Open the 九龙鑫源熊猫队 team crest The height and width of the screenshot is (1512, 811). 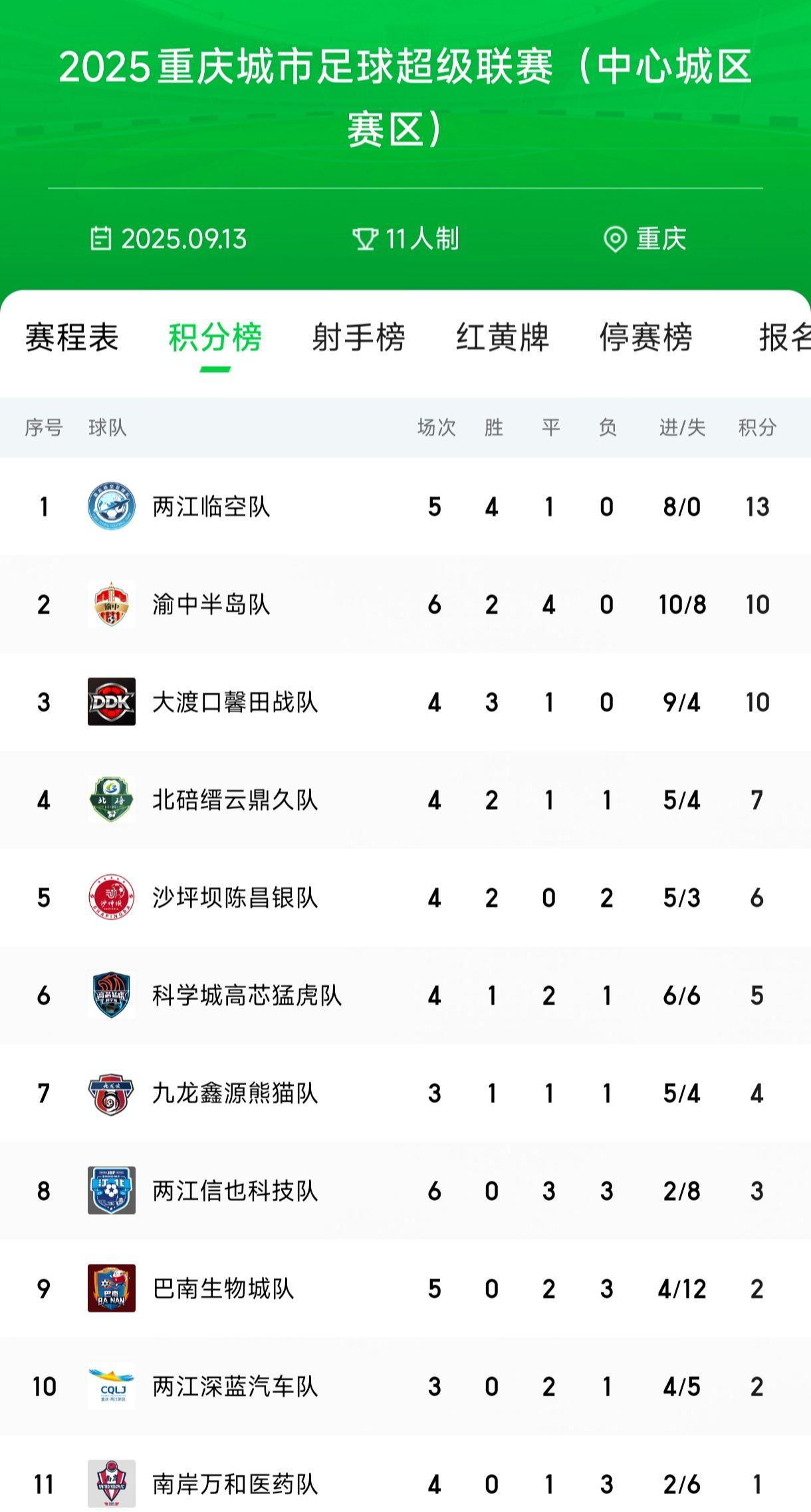click(112, 1093)
